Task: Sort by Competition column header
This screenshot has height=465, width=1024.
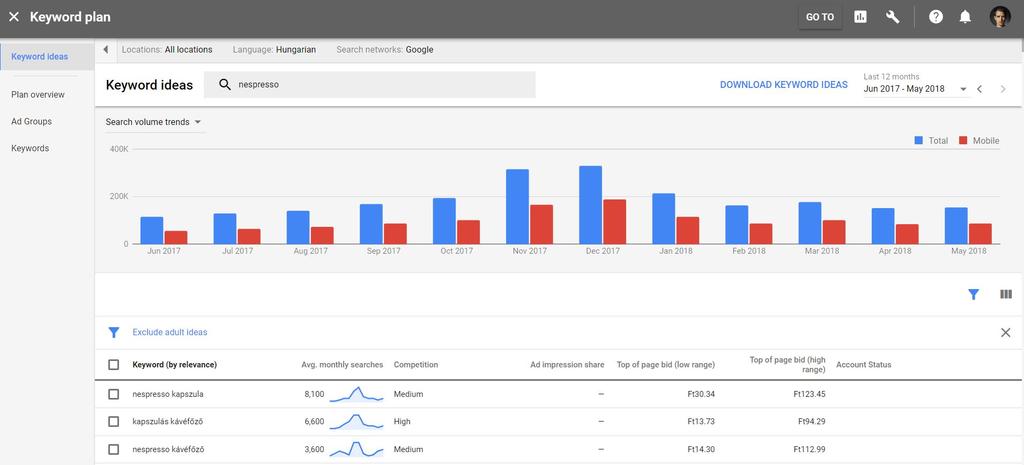Action: [416, 364]
